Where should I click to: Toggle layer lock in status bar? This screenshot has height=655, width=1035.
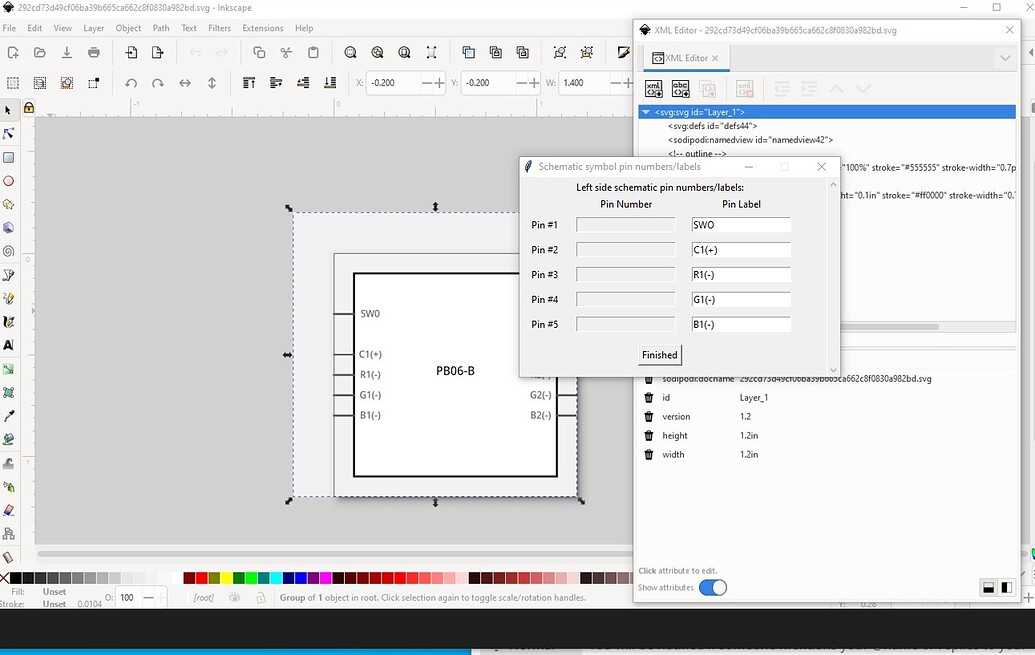261,598
